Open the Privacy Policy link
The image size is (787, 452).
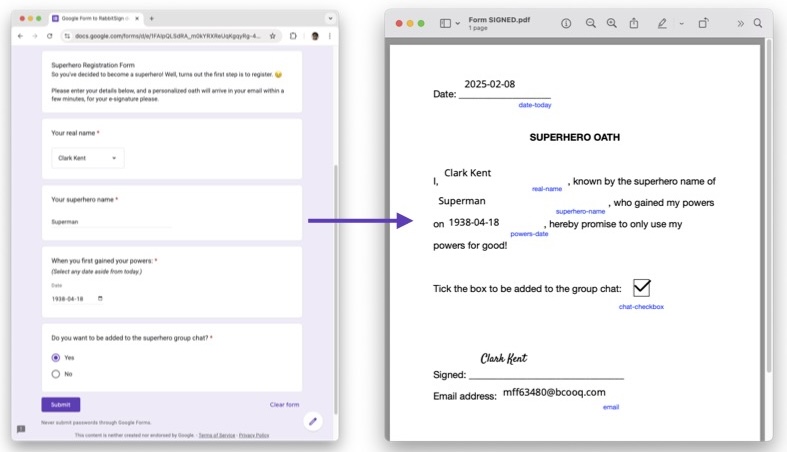[x=254, y=435]
